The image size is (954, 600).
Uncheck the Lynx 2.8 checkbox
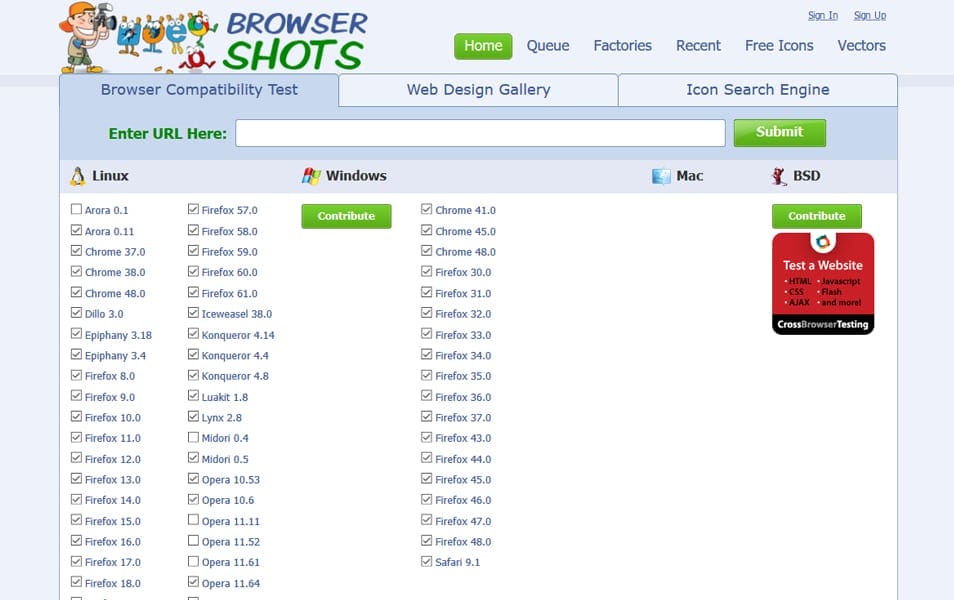click(x=193, y=416)
